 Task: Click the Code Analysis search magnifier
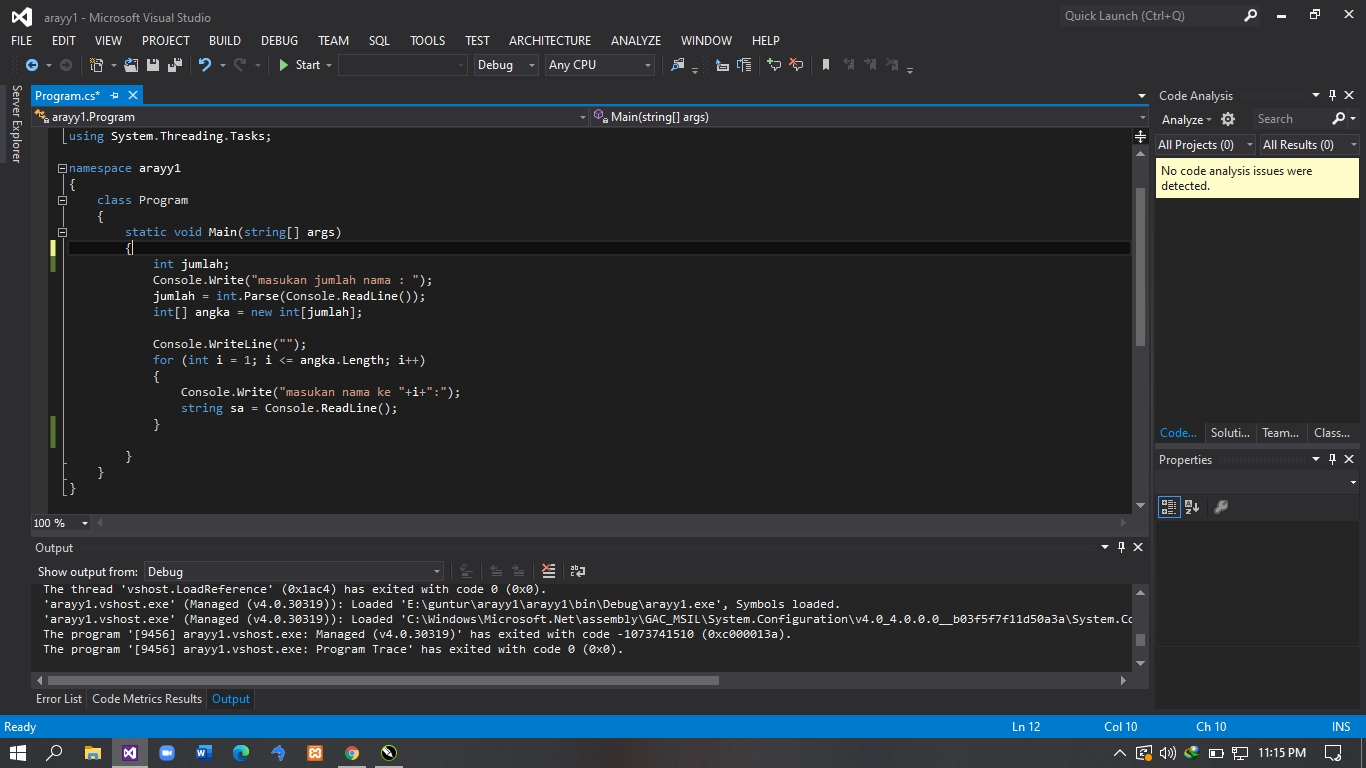[x=1339, y=119]
